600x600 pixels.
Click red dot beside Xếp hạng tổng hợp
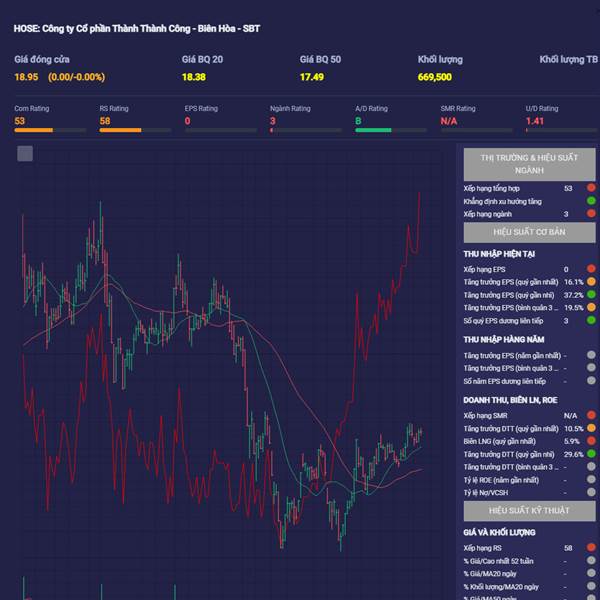(591, 188)
